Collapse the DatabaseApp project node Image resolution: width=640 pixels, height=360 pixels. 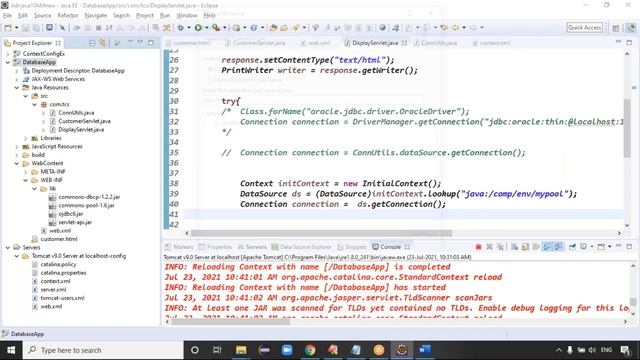click(x=8, y=62)
